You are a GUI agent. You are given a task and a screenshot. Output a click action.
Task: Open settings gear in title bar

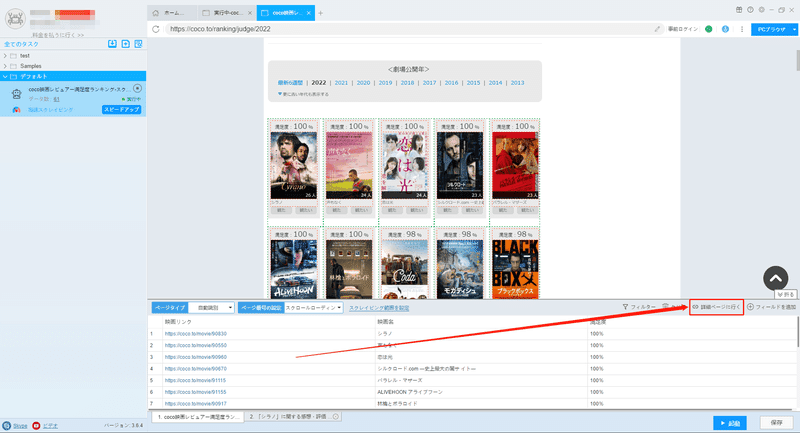(x=761, y=10)
